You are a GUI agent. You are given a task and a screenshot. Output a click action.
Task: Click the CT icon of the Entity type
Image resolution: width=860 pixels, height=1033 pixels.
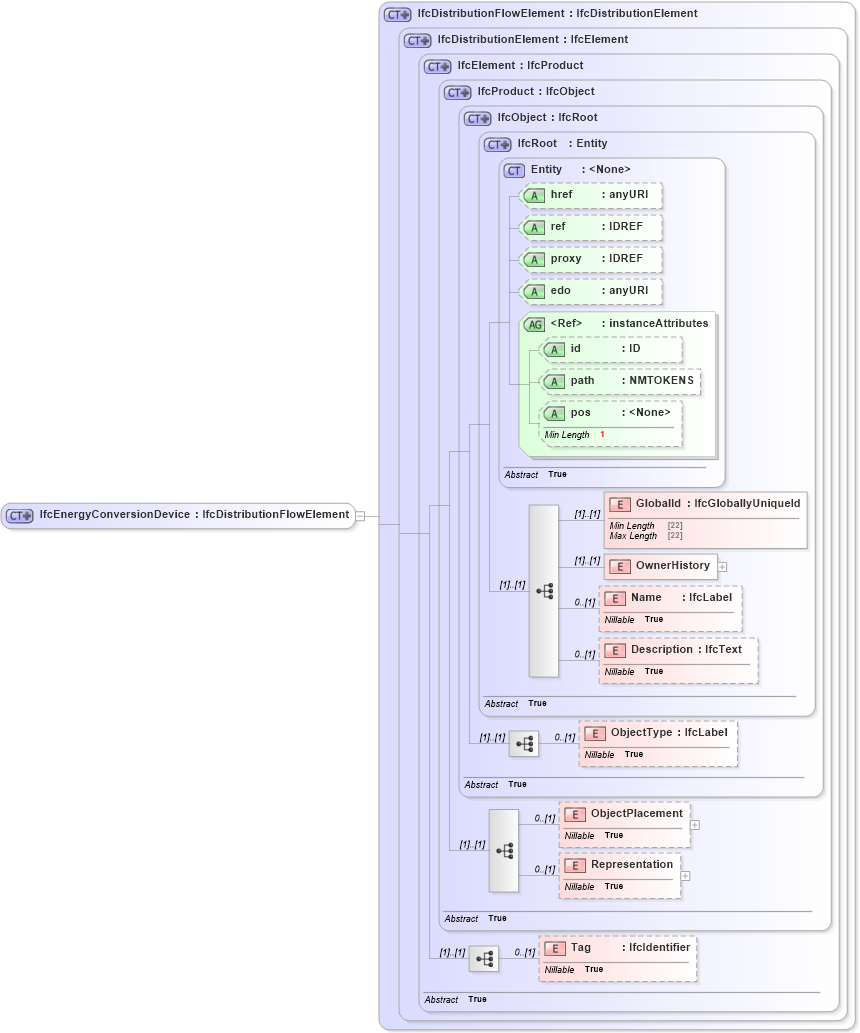coord(514,170)
